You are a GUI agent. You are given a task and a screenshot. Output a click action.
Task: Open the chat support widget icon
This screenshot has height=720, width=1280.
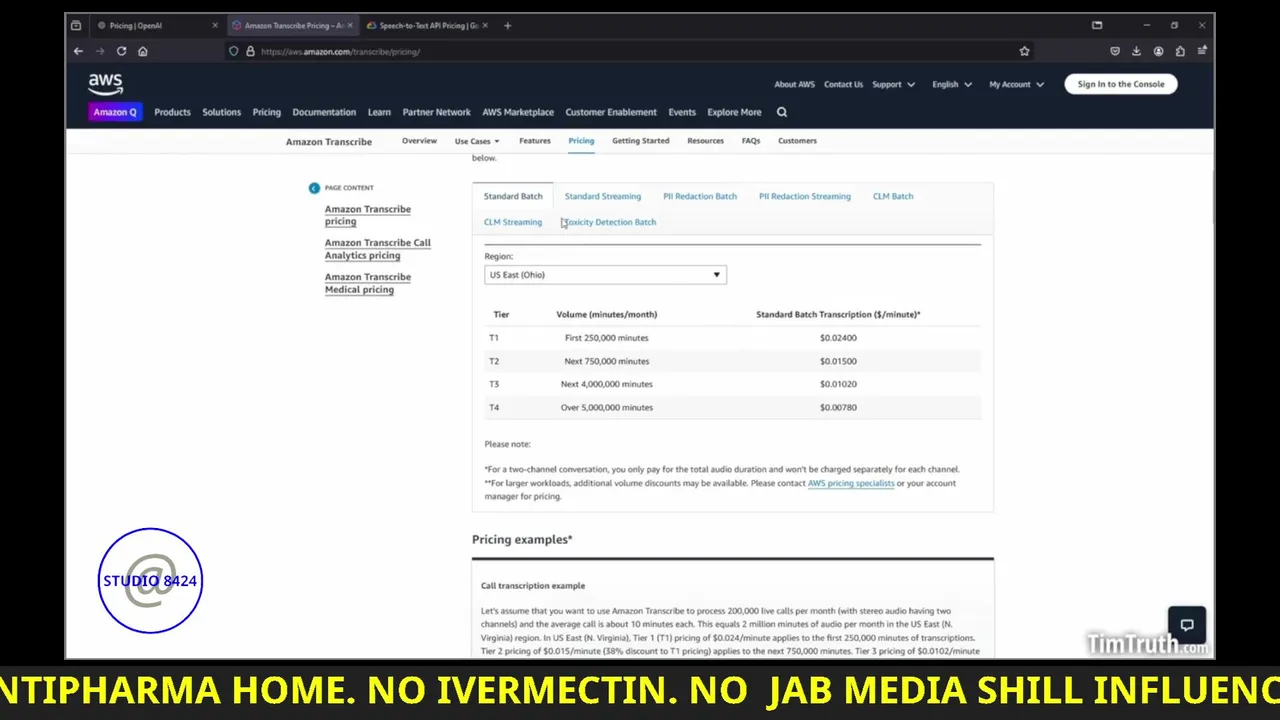1187,625
